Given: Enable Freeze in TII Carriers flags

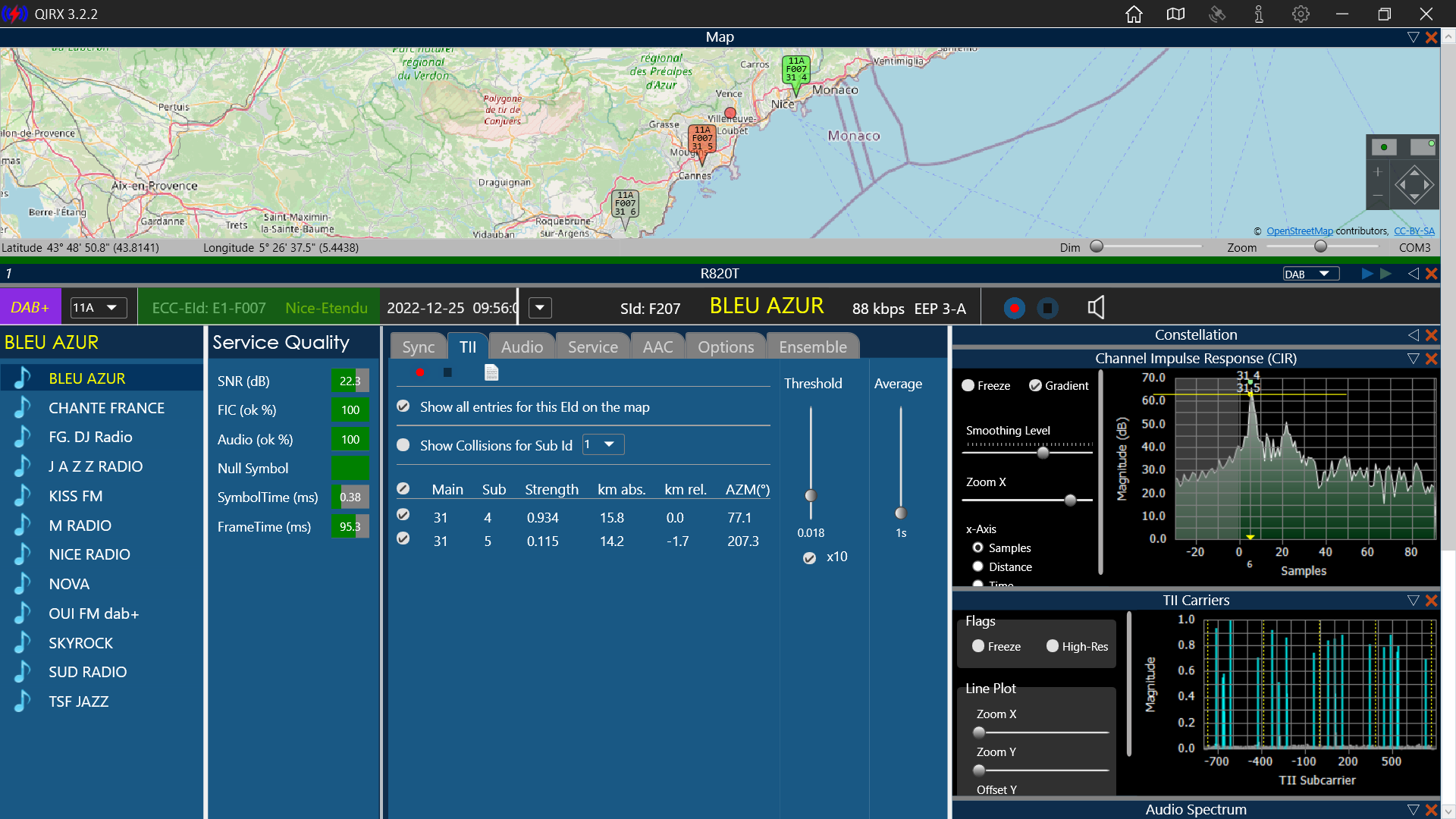Looking at the screenshot, I should (x=978, y=646).
